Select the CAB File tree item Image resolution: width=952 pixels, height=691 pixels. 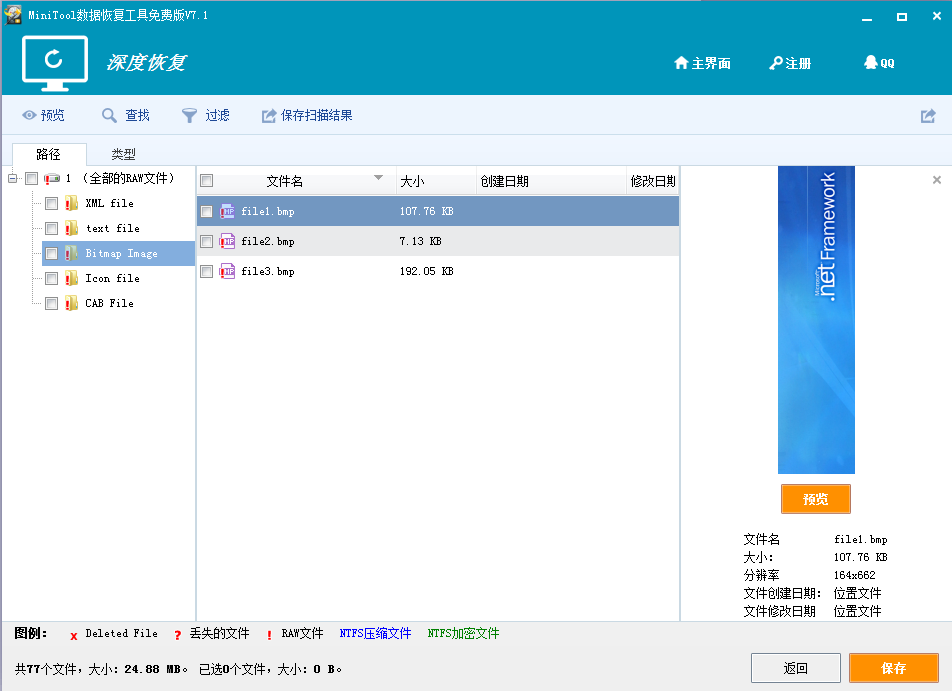[109, 302]
